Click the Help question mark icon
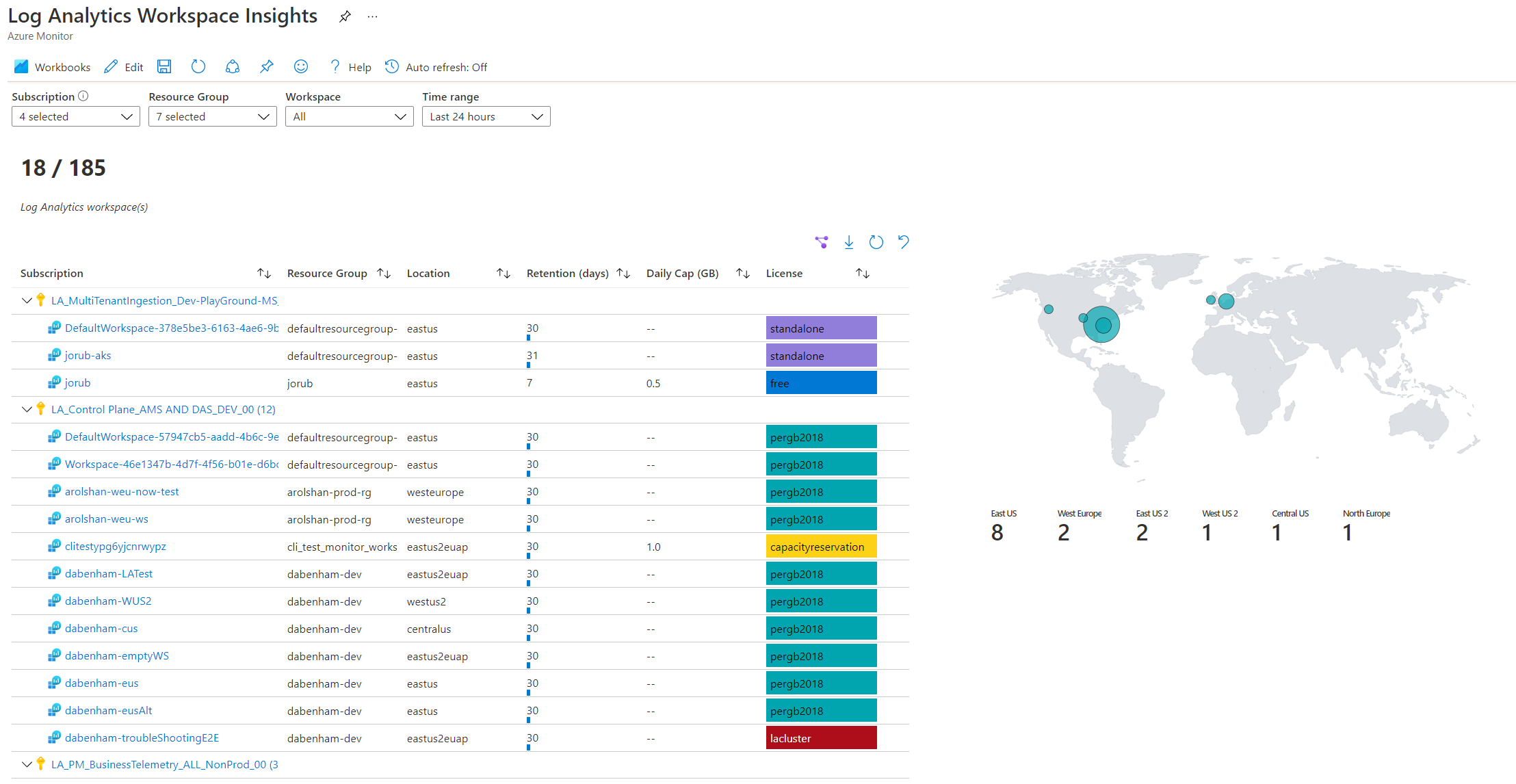1516x784 pixels. (x=333, y=67)
